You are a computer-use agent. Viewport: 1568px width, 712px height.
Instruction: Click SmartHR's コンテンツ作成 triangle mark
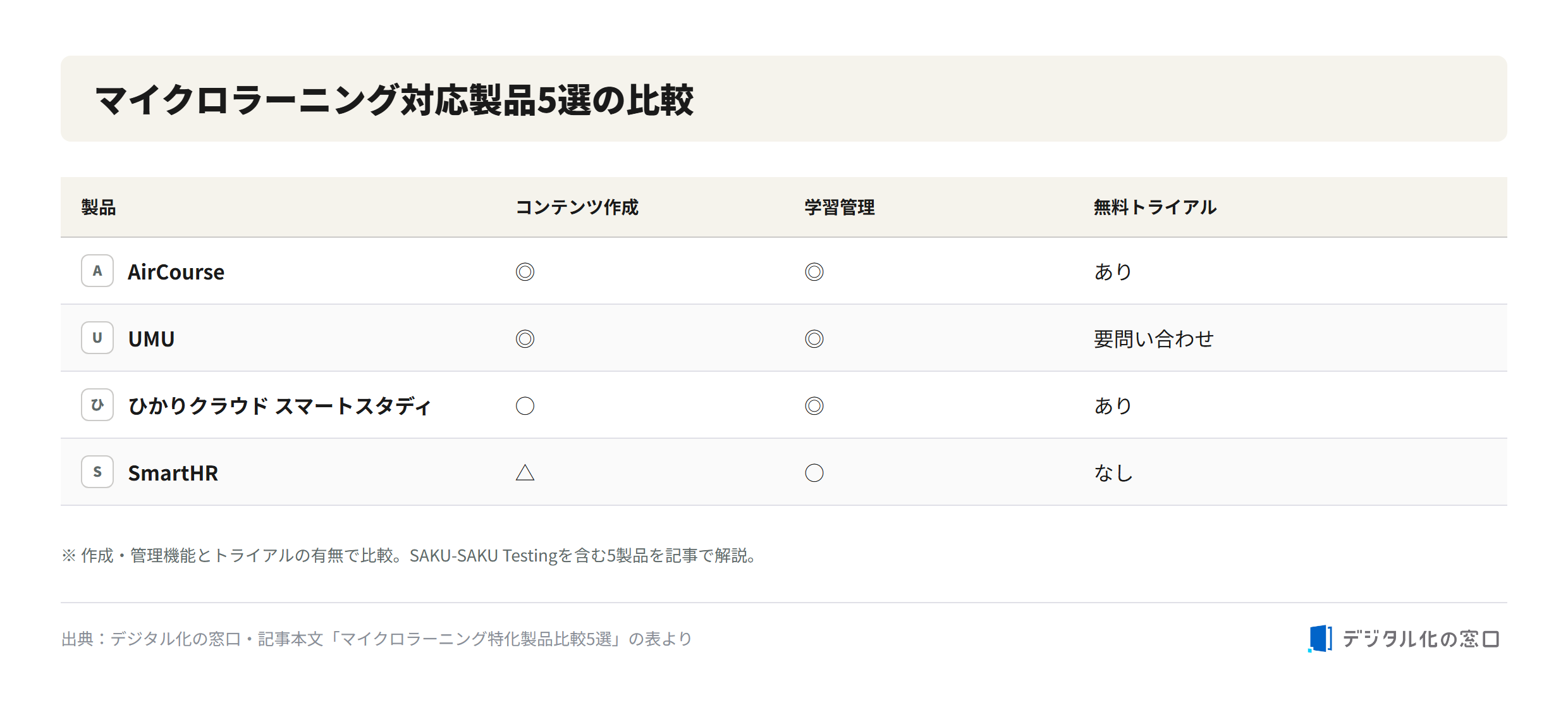click(525, 472)
